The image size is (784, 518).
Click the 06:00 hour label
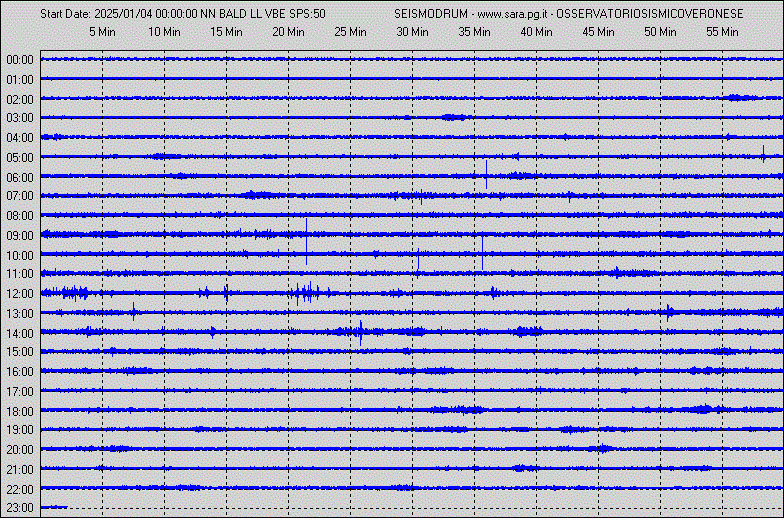coord(20,178)
